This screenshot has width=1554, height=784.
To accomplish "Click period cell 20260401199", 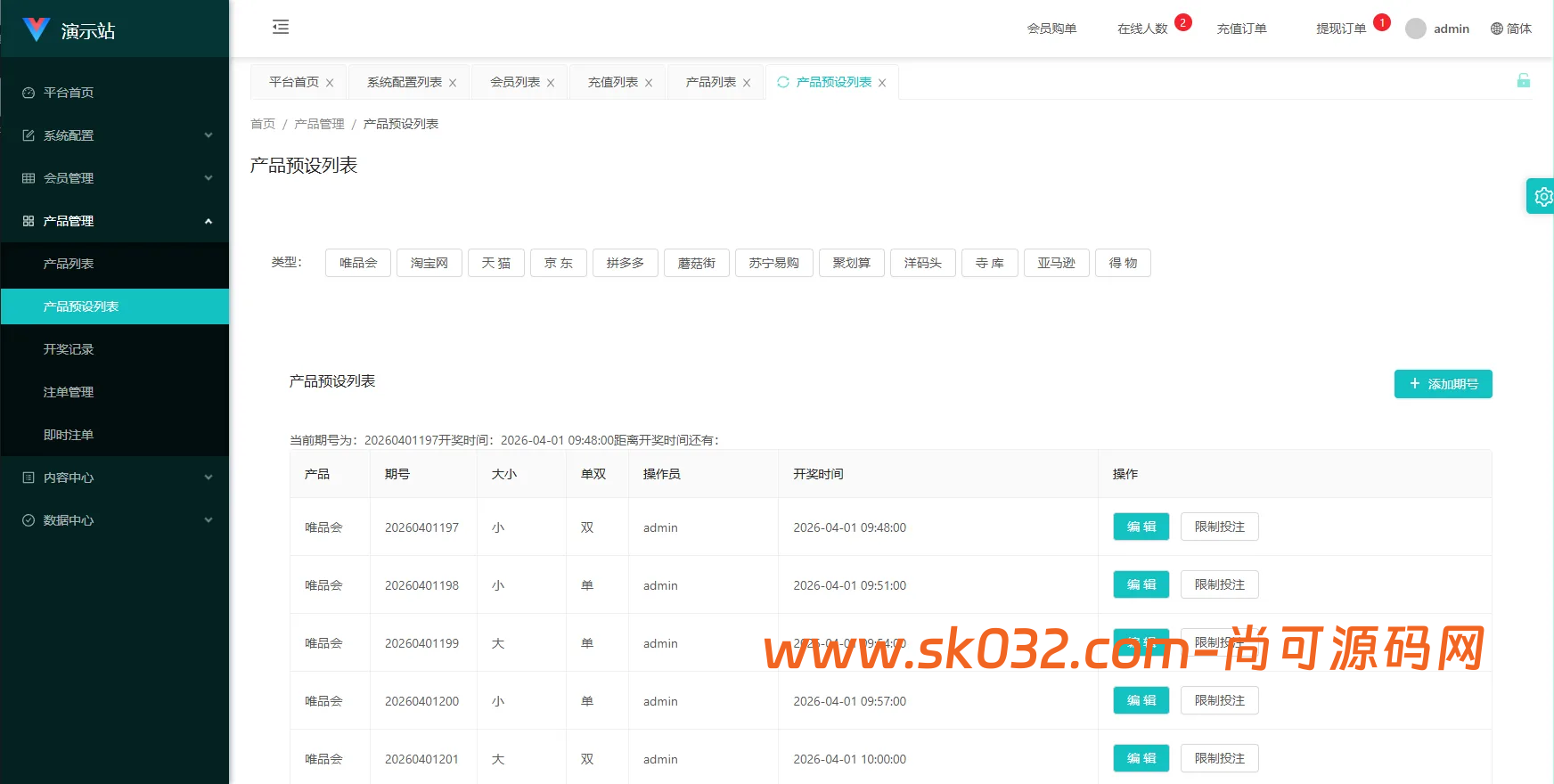I will point(422,643).
